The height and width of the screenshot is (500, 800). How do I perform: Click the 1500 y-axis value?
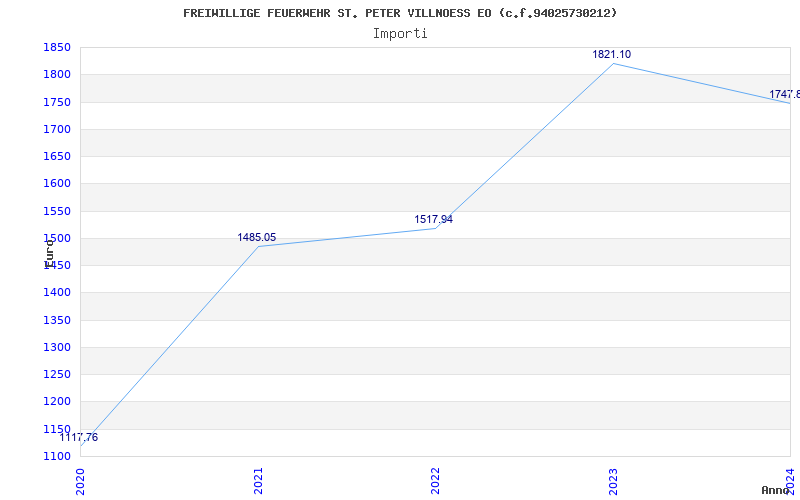click(57, 238)
